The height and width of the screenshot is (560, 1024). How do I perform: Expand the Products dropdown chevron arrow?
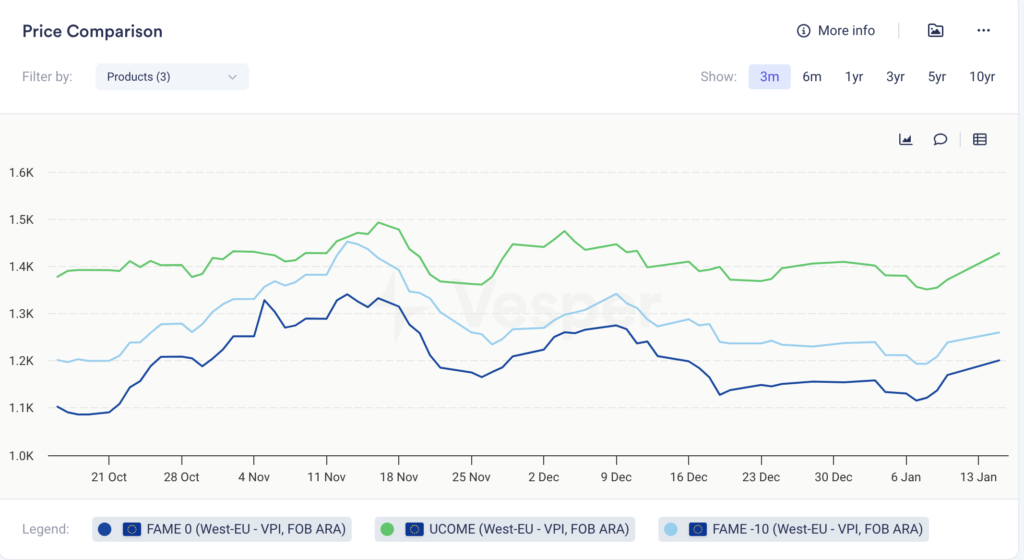click(x=232, y=77)
